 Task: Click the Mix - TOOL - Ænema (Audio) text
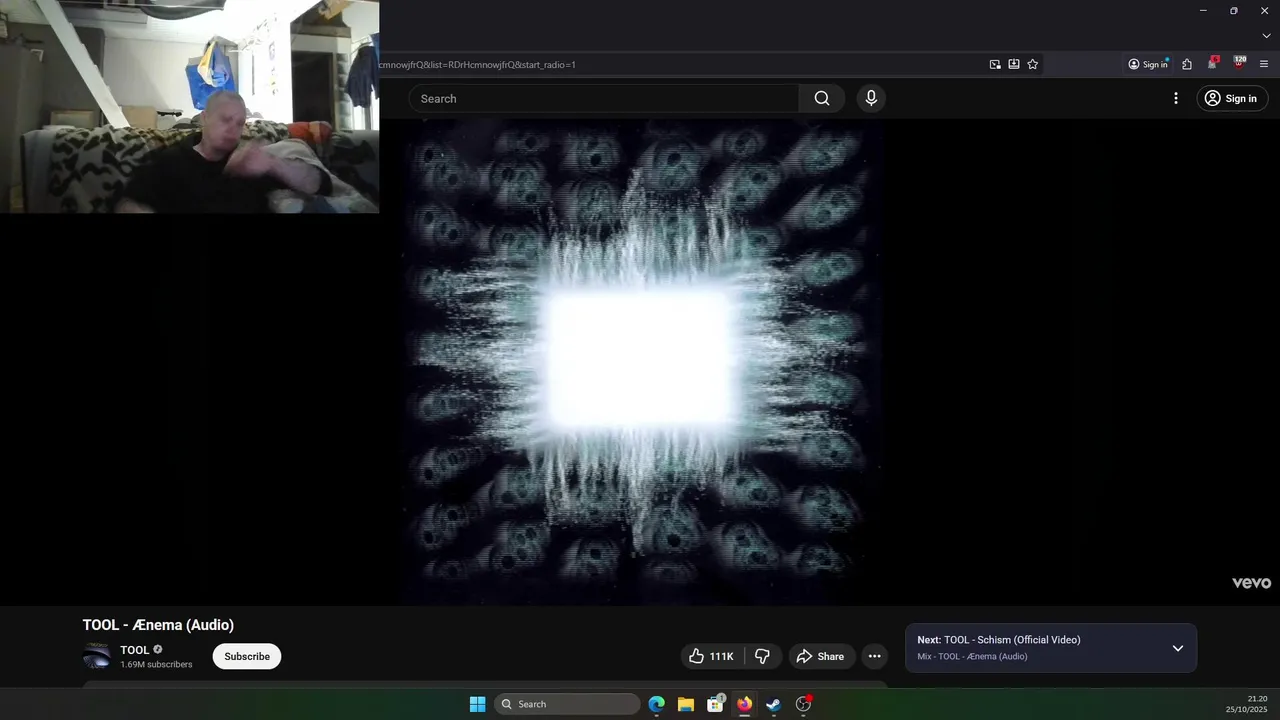[x=972, y=657]
